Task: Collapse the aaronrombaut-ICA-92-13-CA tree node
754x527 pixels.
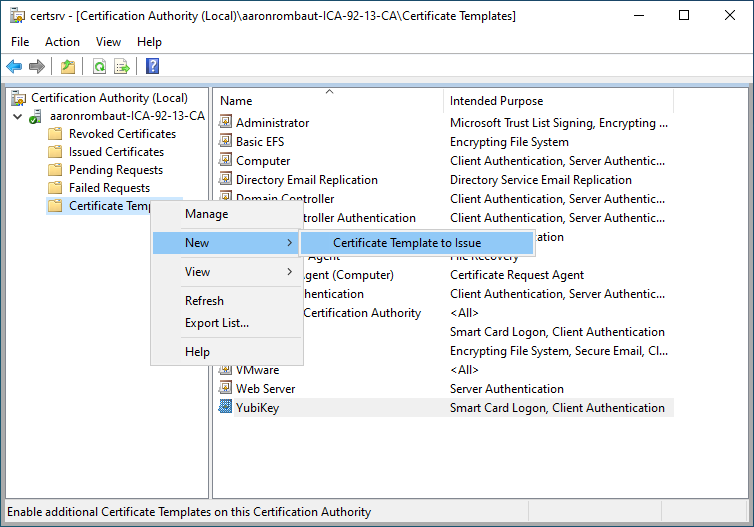Action: coord(18,117)
